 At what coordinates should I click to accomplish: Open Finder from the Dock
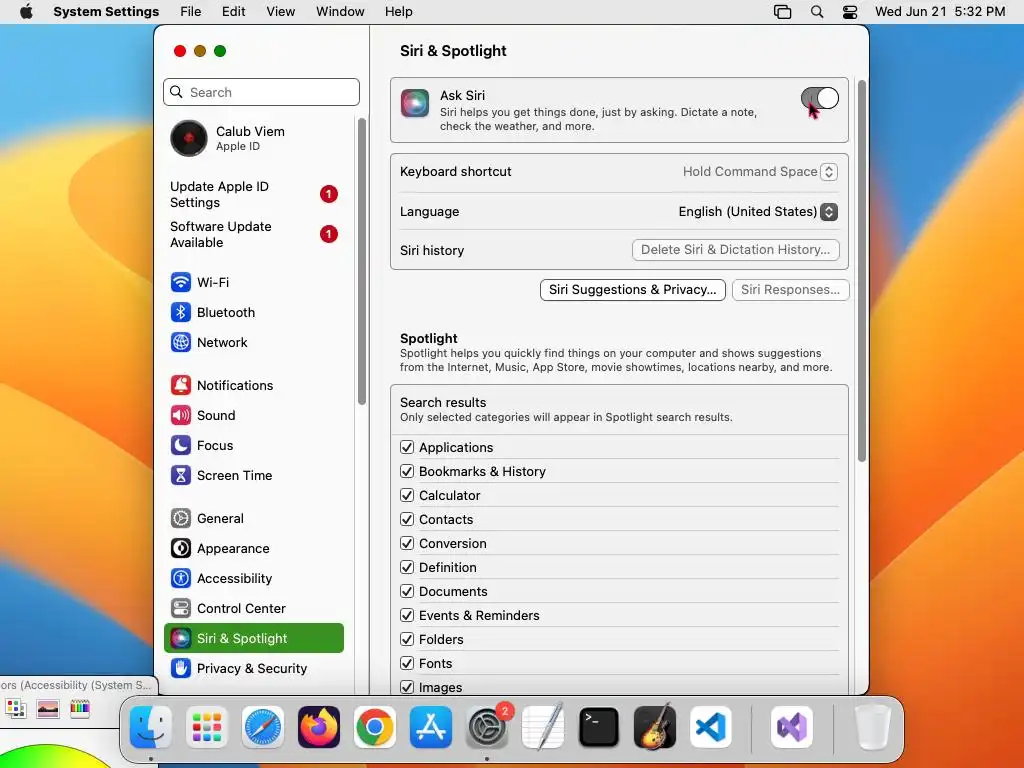[x=151, y=727]
